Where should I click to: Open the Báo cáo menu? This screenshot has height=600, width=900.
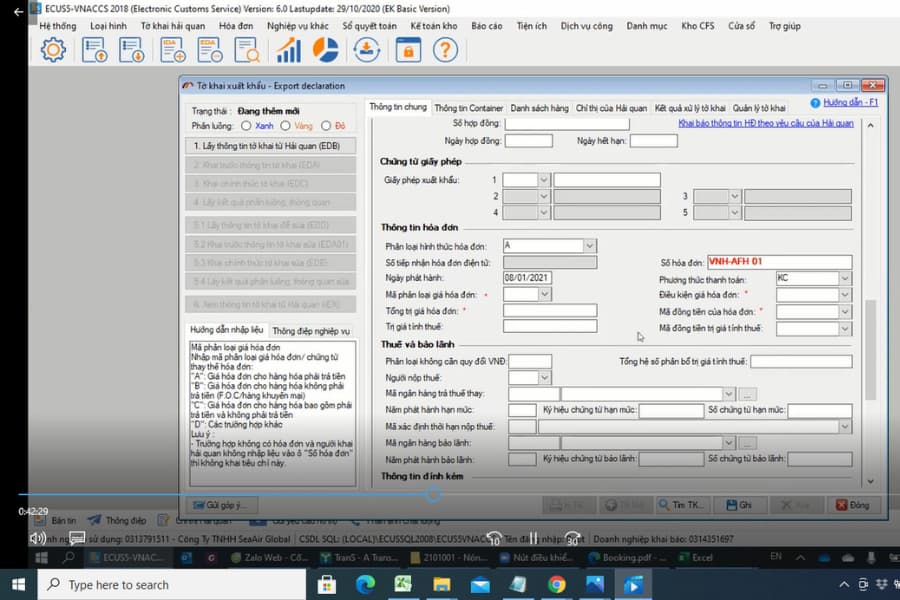[487, 26]
